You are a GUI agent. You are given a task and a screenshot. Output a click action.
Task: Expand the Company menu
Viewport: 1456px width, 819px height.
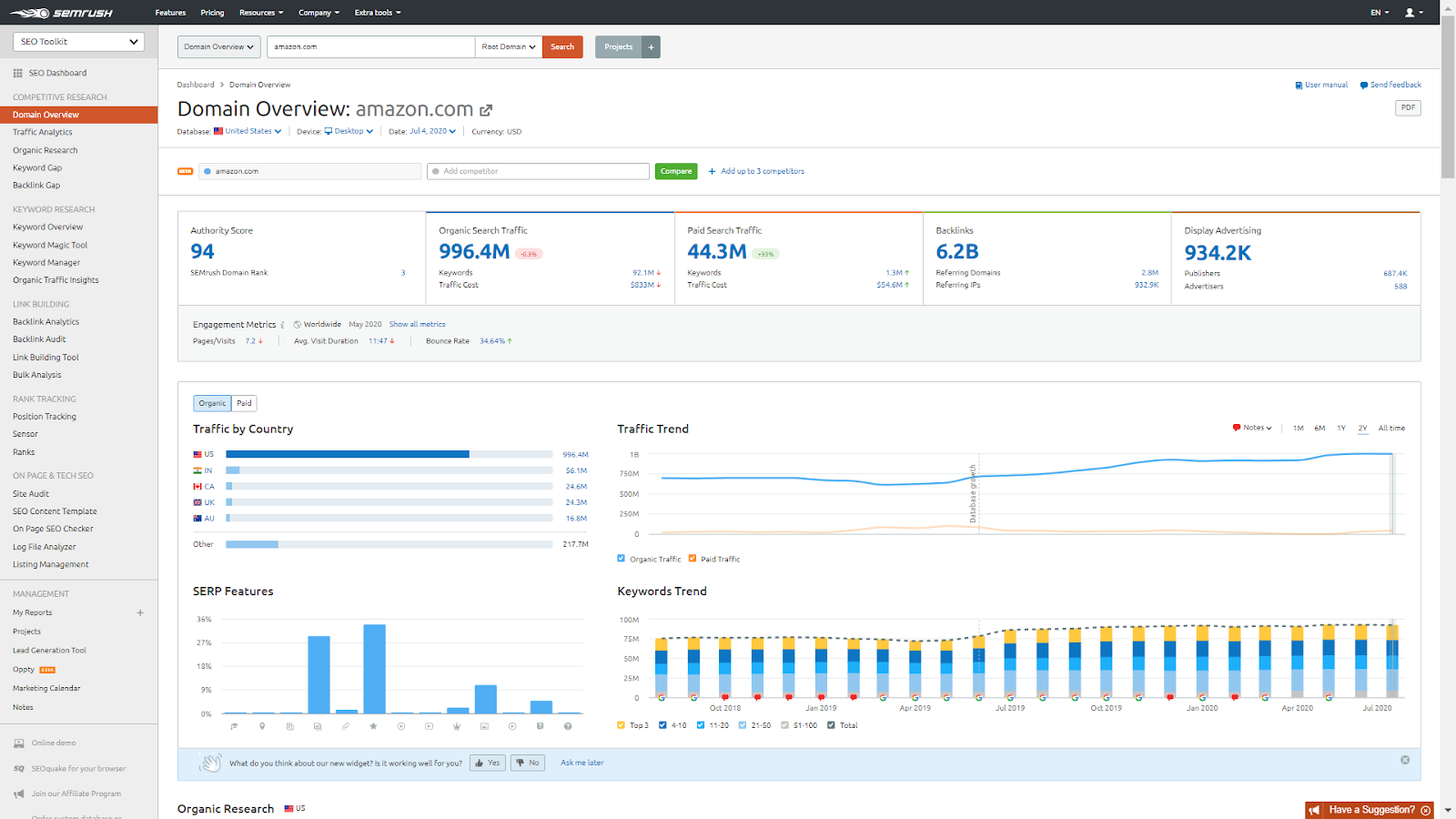tap(318, 13)
